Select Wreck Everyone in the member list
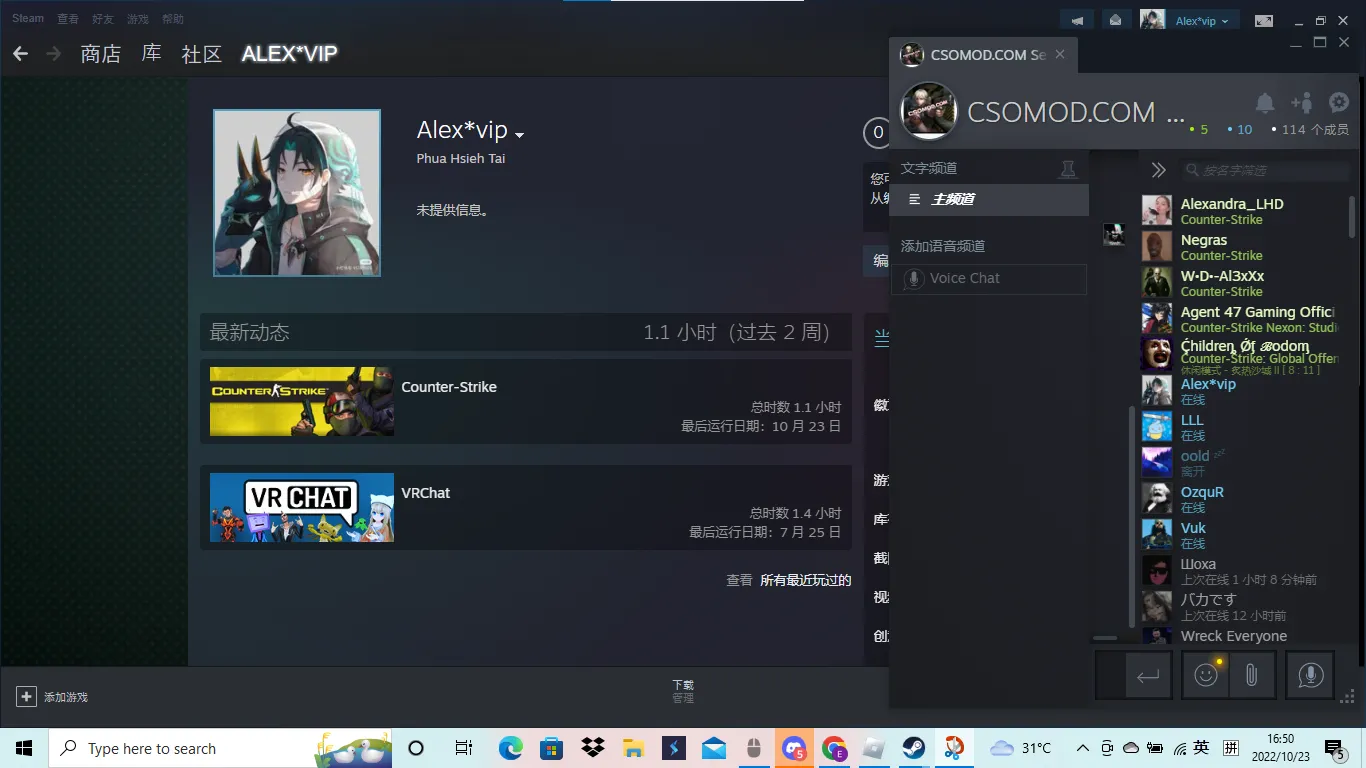The height and width of the screenshot is (768, 1366). pyautogui.click(x=1239, y=636)
